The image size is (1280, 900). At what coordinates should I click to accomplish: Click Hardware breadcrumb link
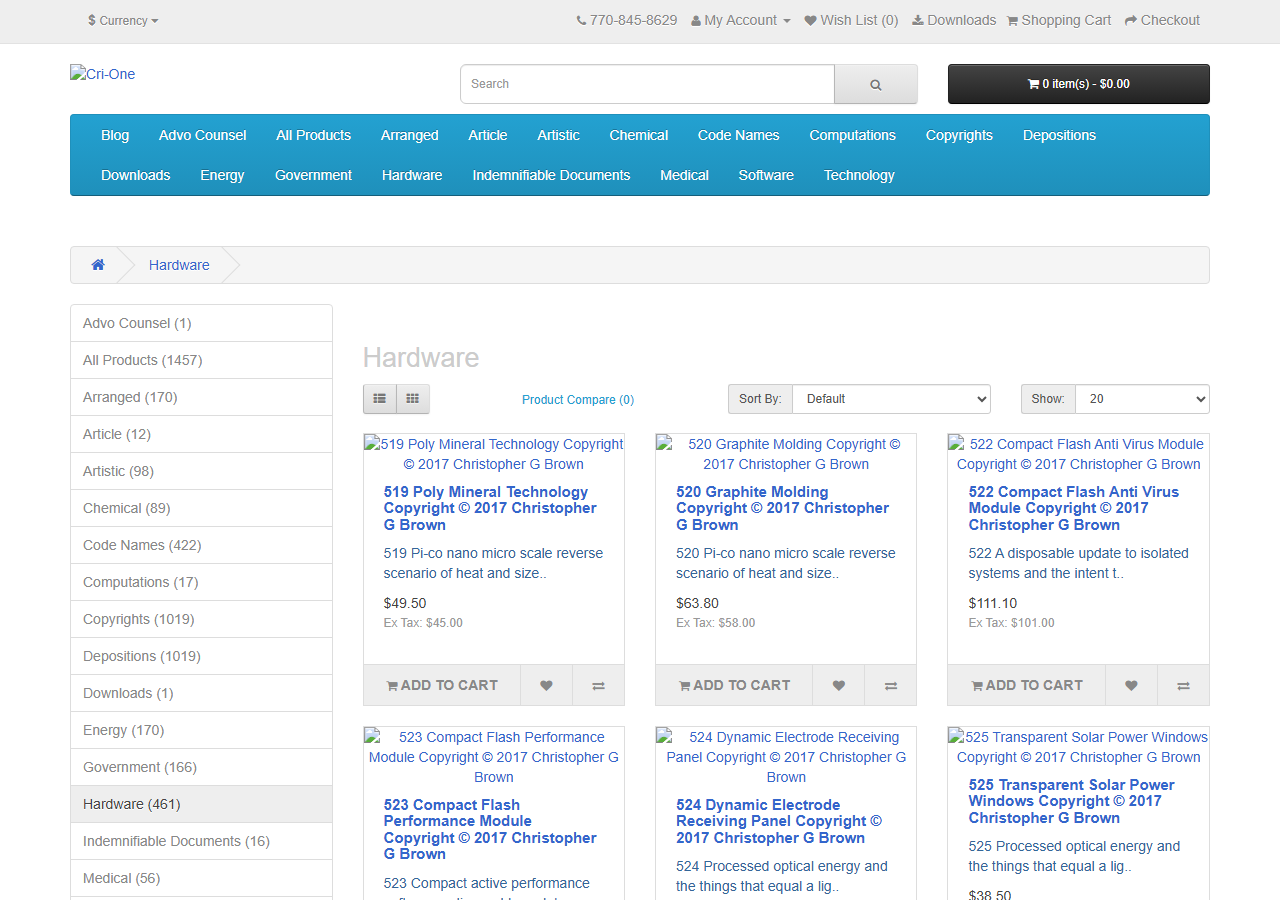point(179,265)
